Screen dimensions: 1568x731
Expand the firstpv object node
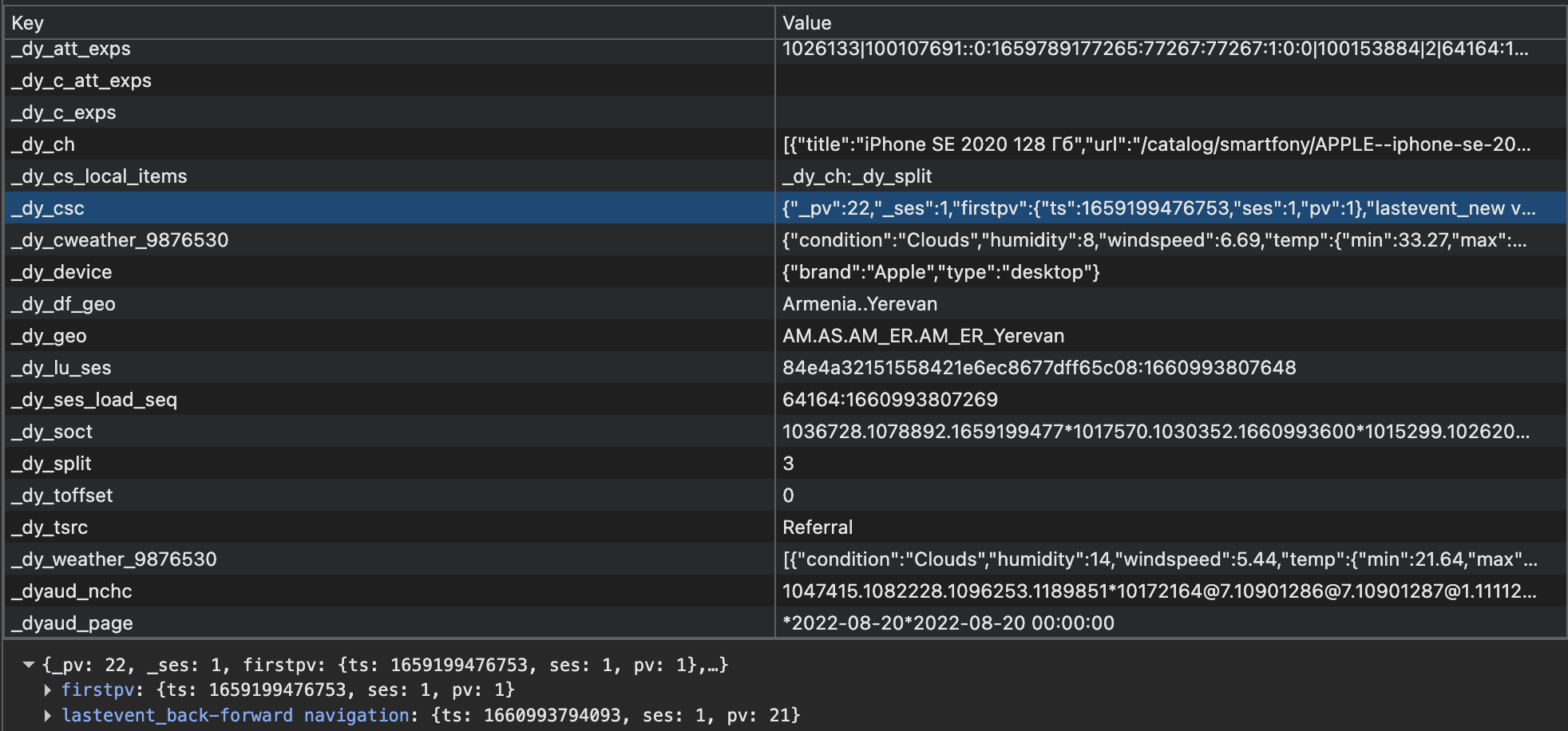click(x=48, y=690)
